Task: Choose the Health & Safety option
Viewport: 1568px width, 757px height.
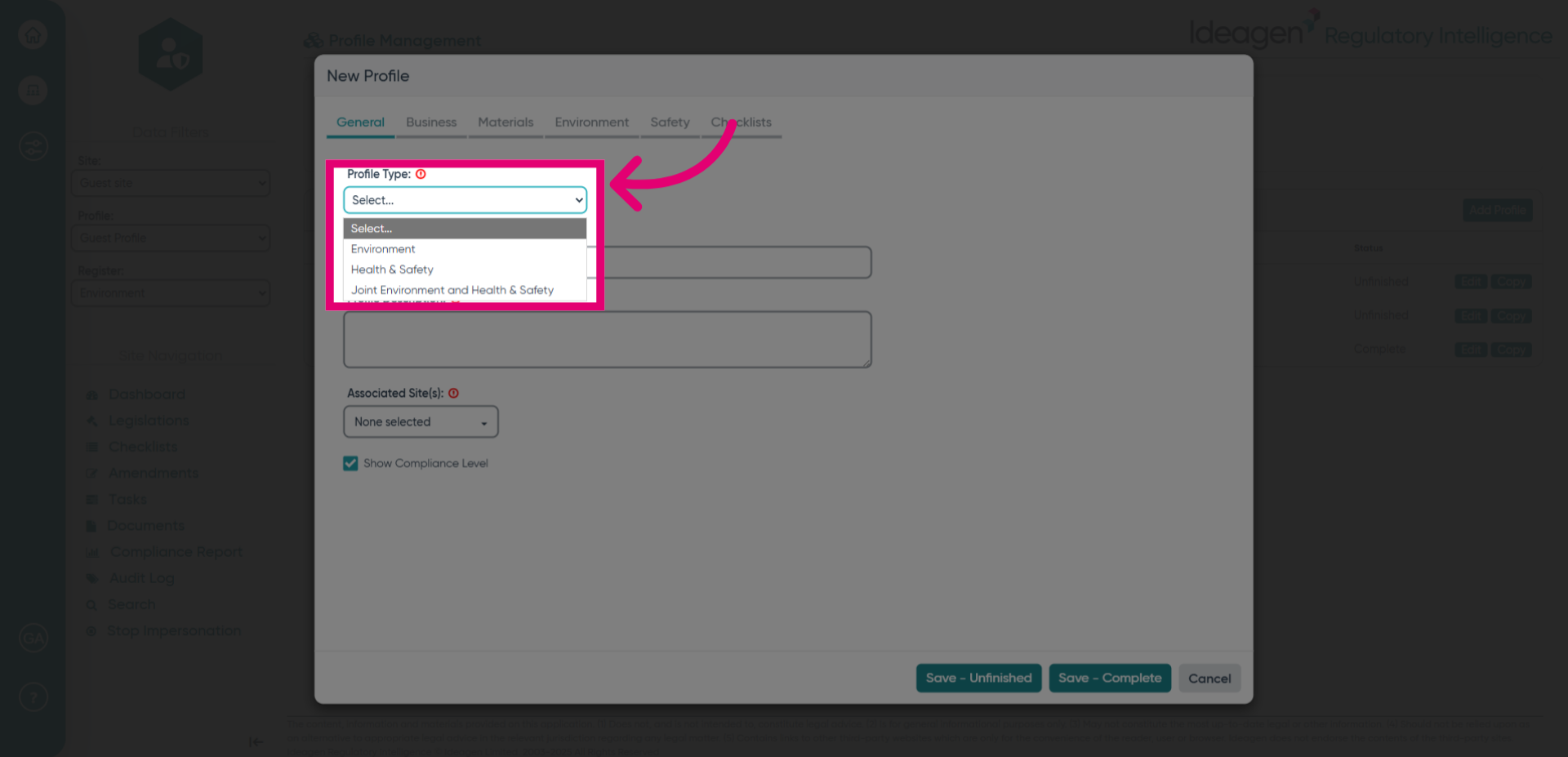Action: click(465, 269)
